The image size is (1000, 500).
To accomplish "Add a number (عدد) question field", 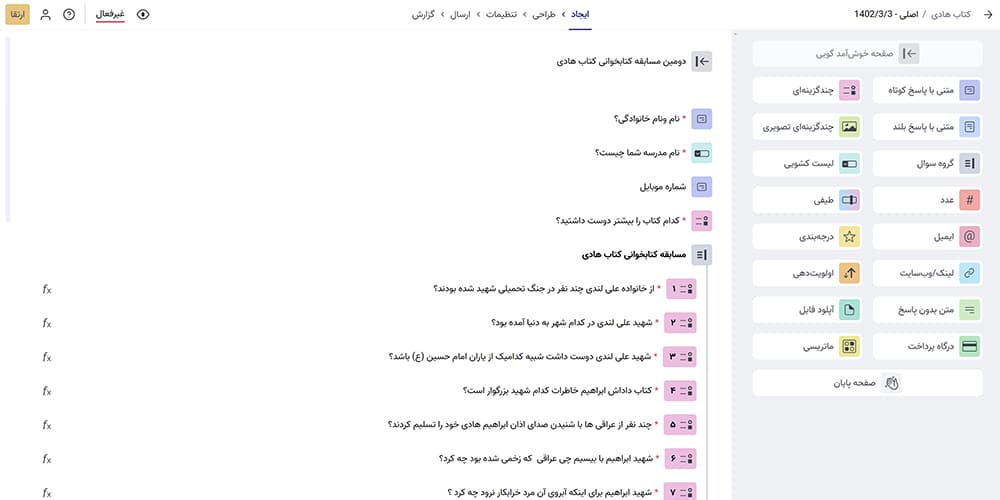I will [969, 200].
